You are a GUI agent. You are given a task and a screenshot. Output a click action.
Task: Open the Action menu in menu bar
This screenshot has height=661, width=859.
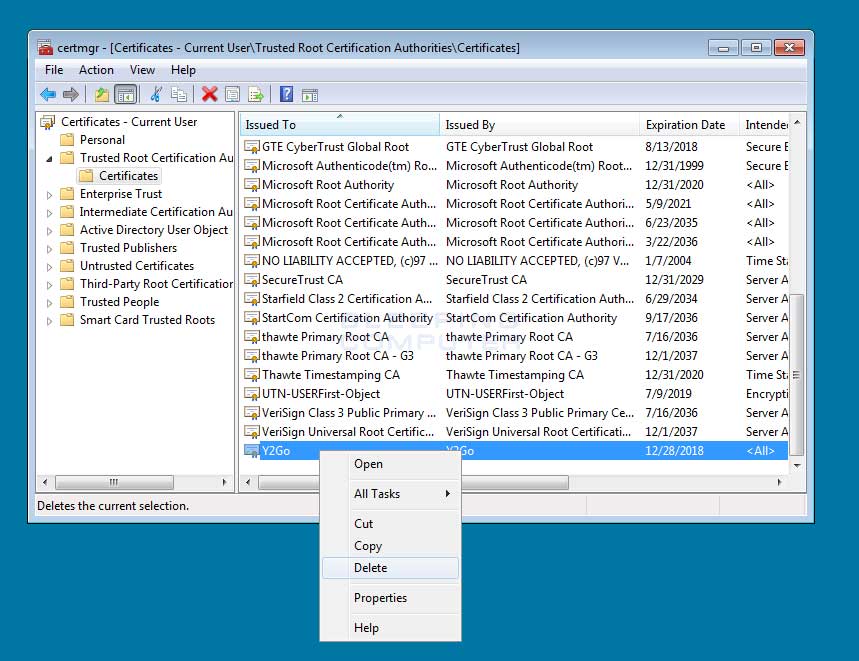click(x=96, y=70)
